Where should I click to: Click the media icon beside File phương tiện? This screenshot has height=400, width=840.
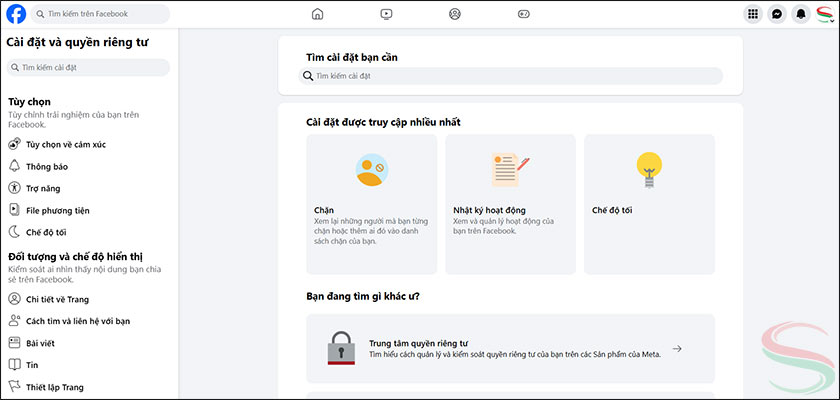[x=14, y=210]
